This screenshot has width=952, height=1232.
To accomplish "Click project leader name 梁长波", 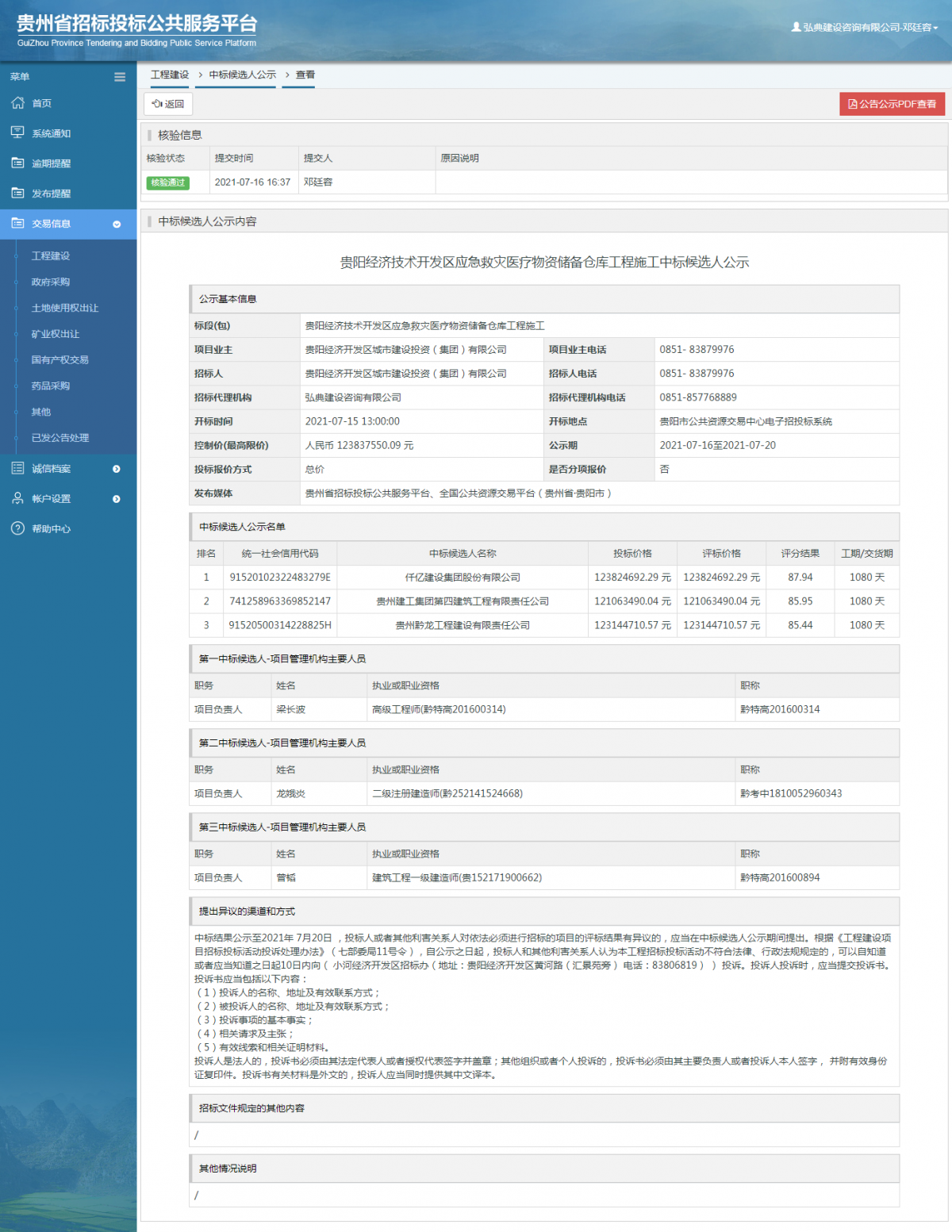I will tap(290, 709).
